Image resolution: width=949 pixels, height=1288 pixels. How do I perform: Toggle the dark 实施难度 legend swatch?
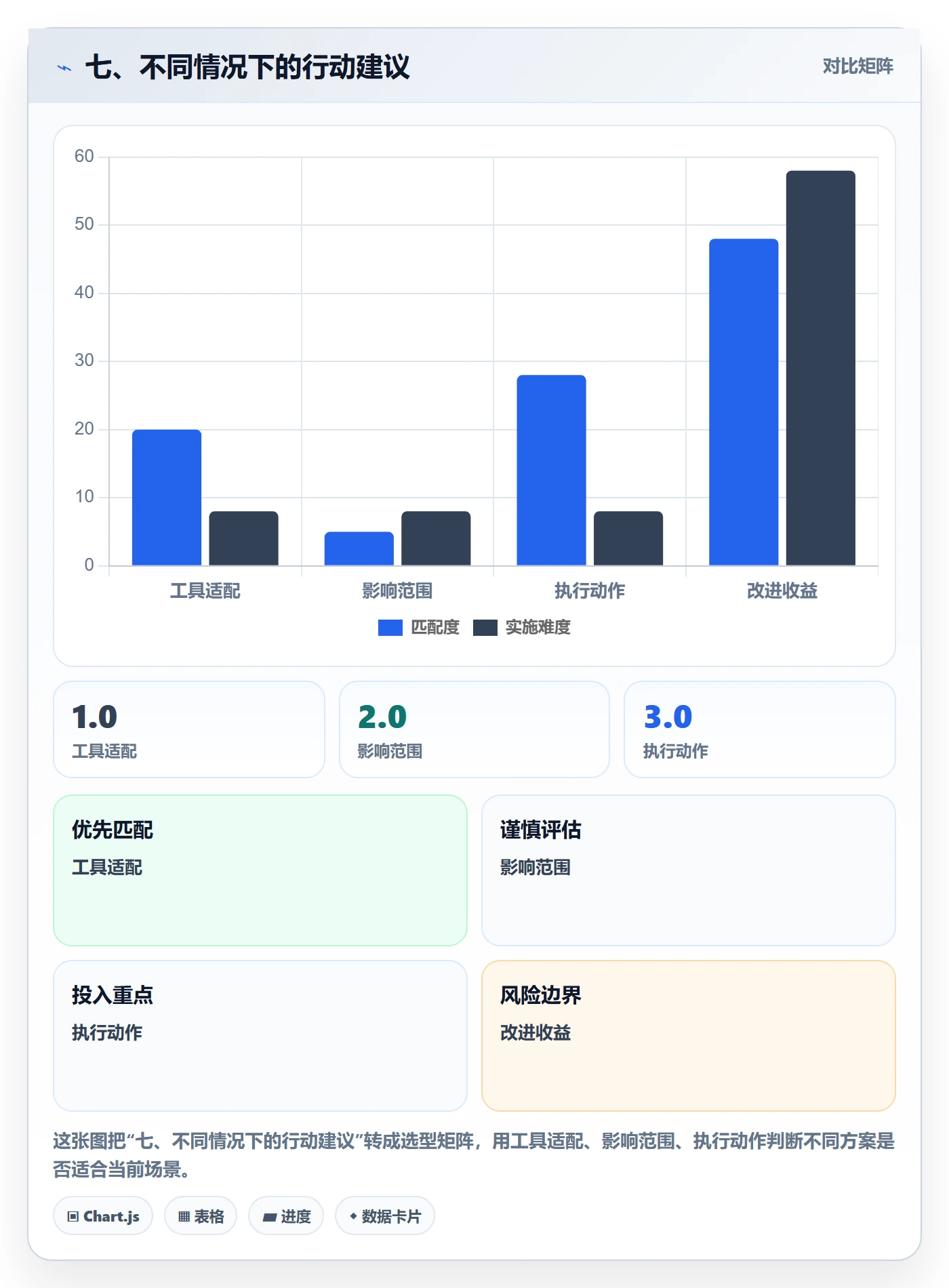coord(485,628)
